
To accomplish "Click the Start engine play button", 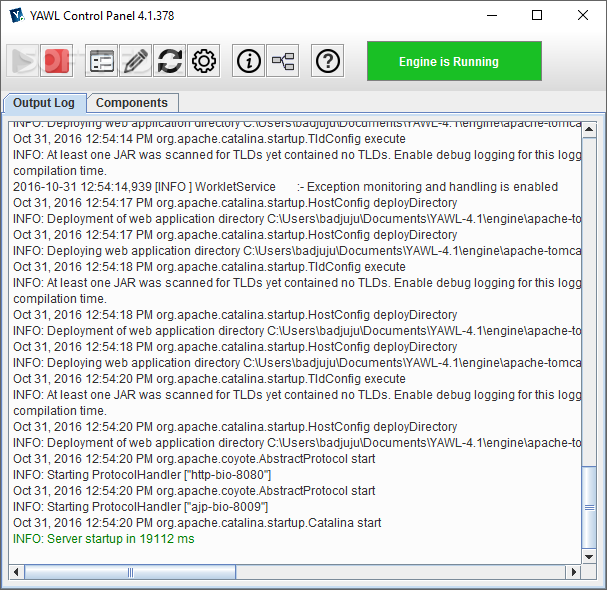I will [x=22, y=61].
